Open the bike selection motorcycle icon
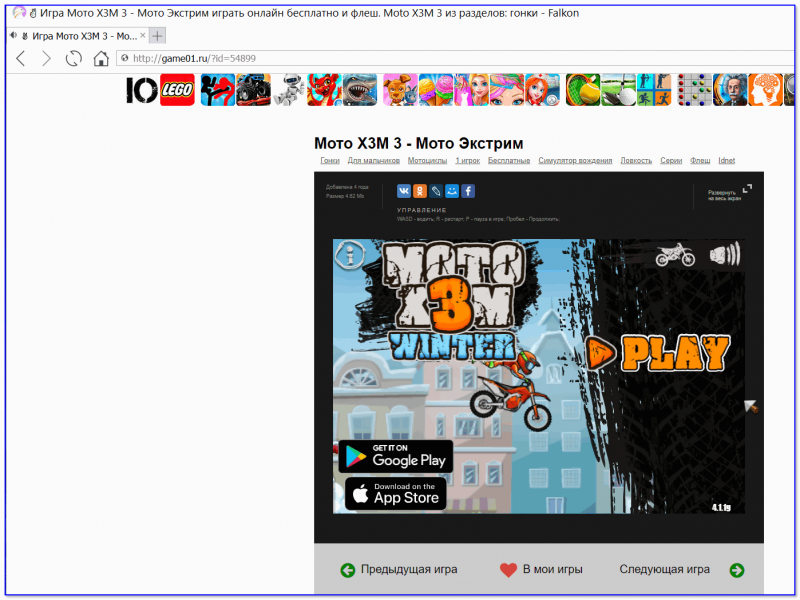The width and height of the screenshot is (800, 600). [675, 254]
